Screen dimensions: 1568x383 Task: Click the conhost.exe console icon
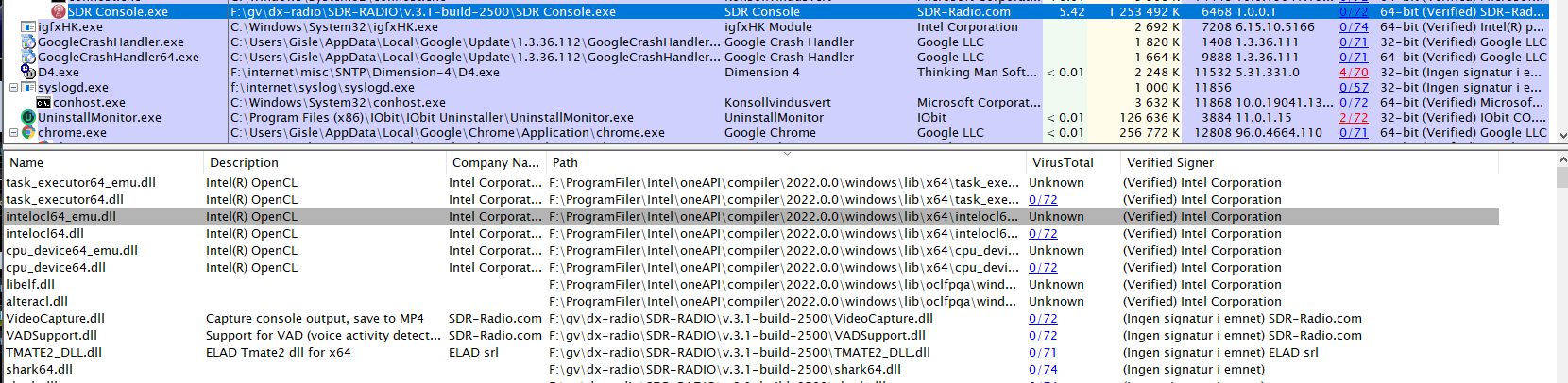click(x=43, y=103)
